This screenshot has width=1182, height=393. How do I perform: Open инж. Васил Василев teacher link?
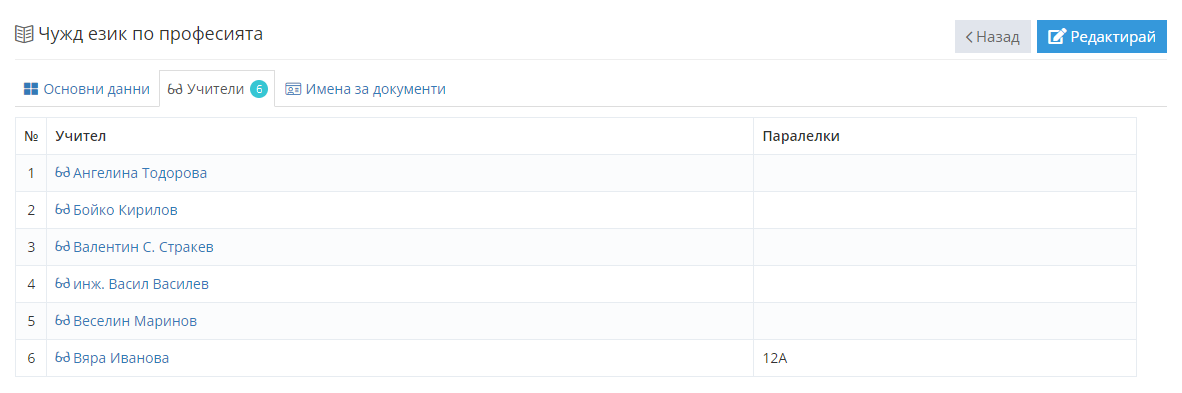[141, 284]
